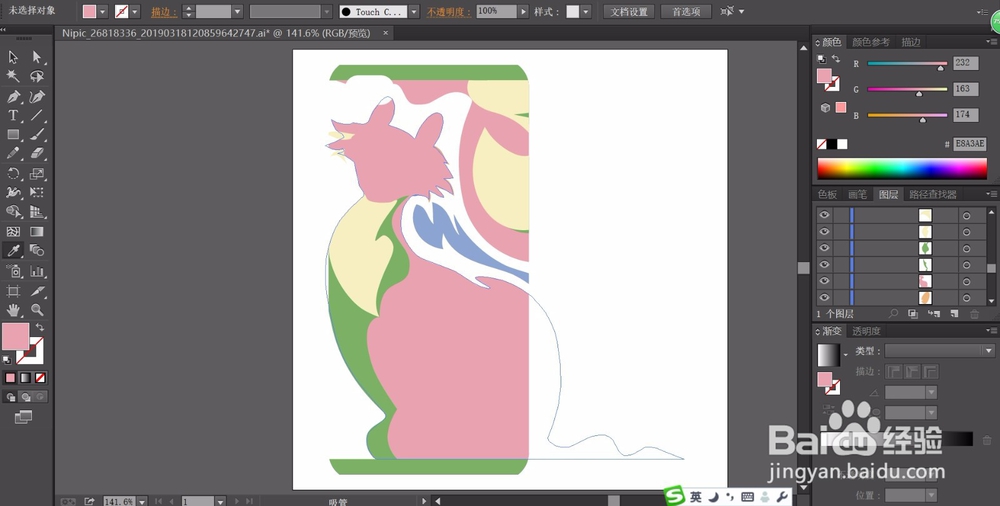This screenshot has width=1000, height=506.
Task: Select the Direct Selection tool
Action: pyautogui.click(x=37, y=57)
